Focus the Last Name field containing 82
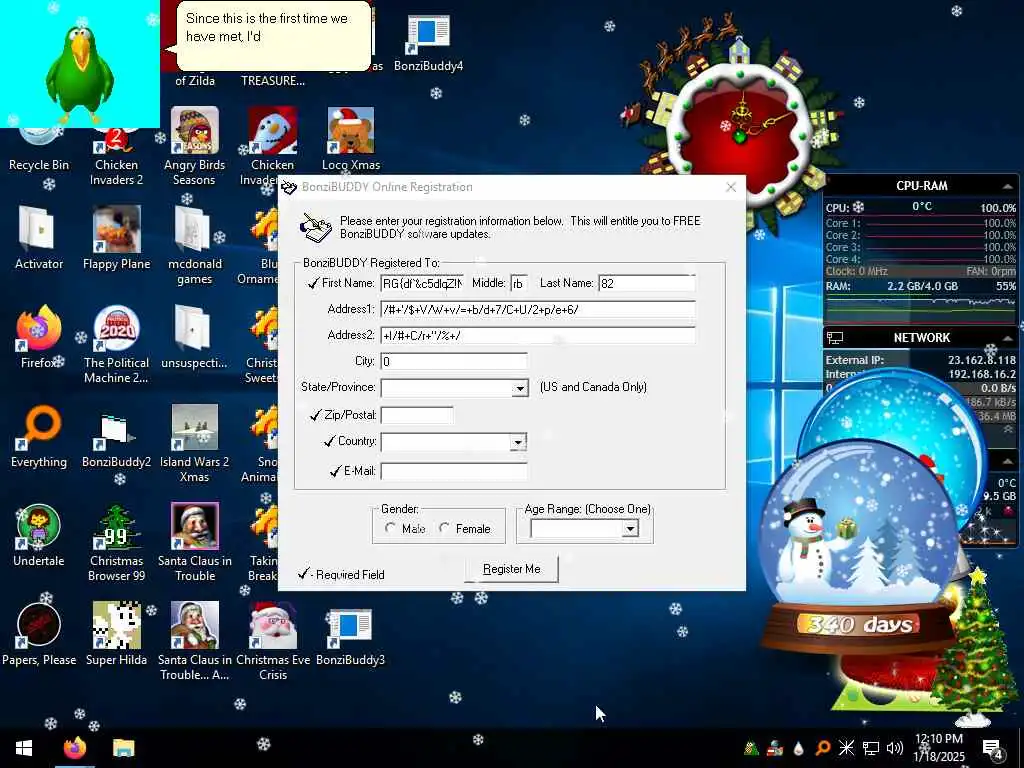 [647, 283]
